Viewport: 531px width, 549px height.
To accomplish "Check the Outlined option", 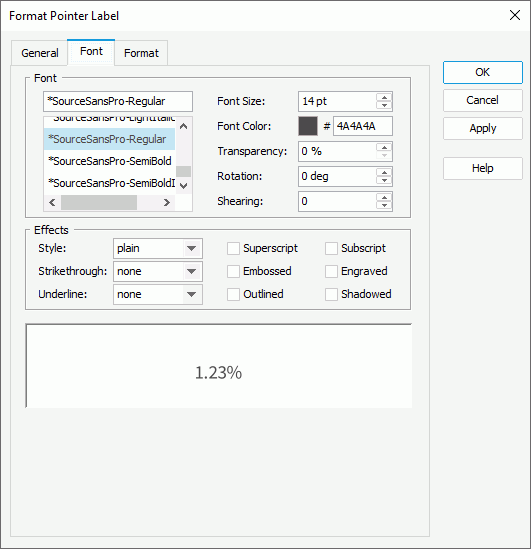I will pyautogui.click(x=233, y=294).
